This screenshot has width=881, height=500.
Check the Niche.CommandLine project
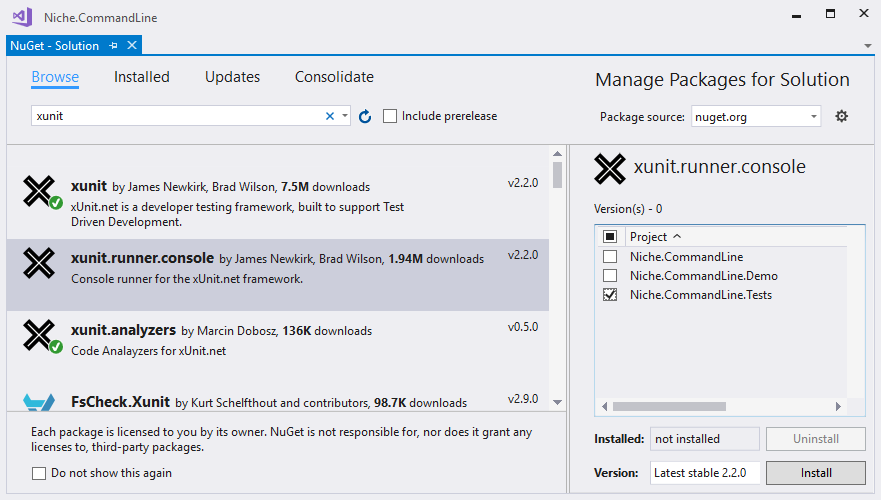click(x=610, y=257)
